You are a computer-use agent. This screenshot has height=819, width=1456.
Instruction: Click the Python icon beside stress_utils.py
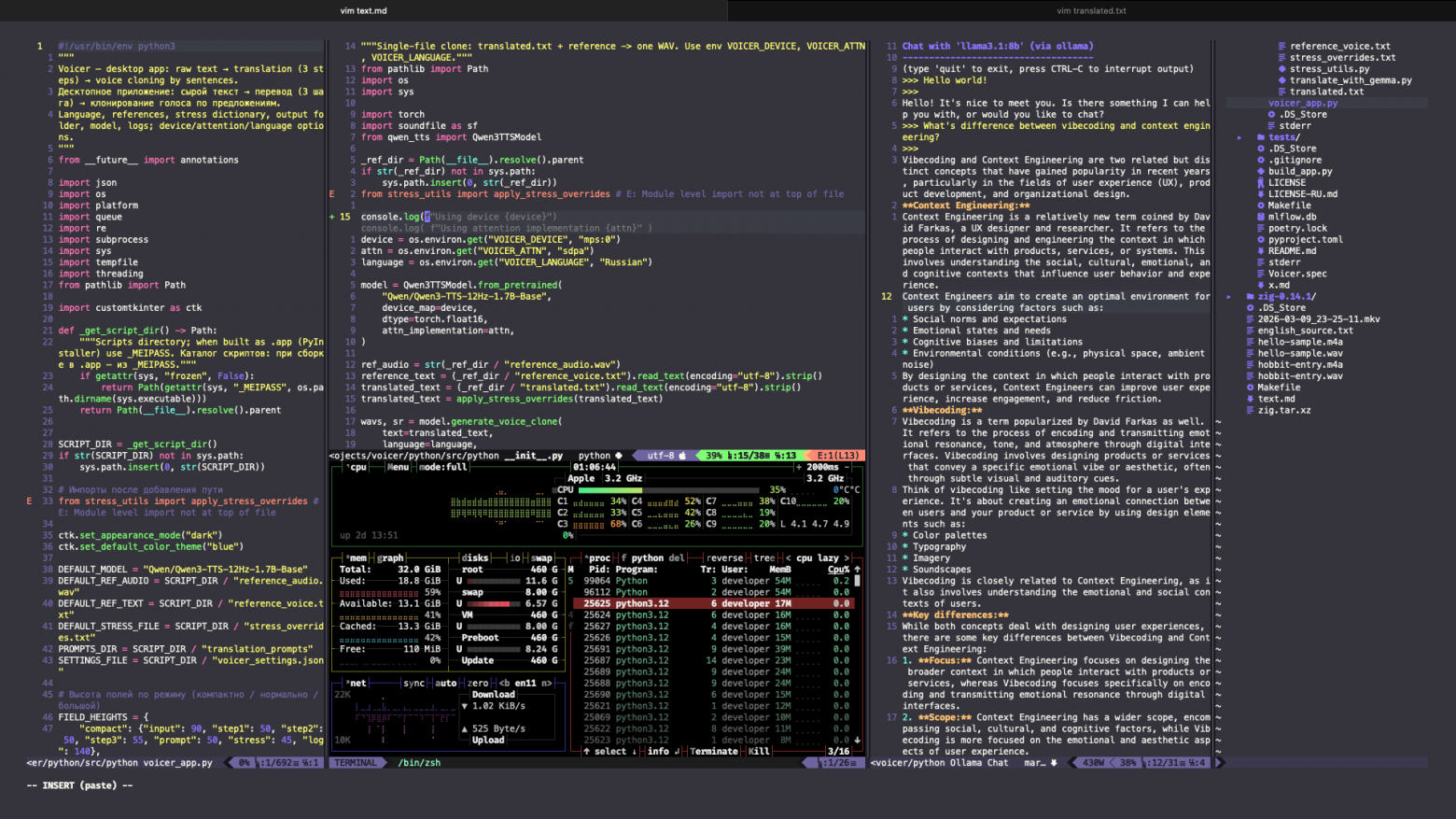(x=1282, y=69)
